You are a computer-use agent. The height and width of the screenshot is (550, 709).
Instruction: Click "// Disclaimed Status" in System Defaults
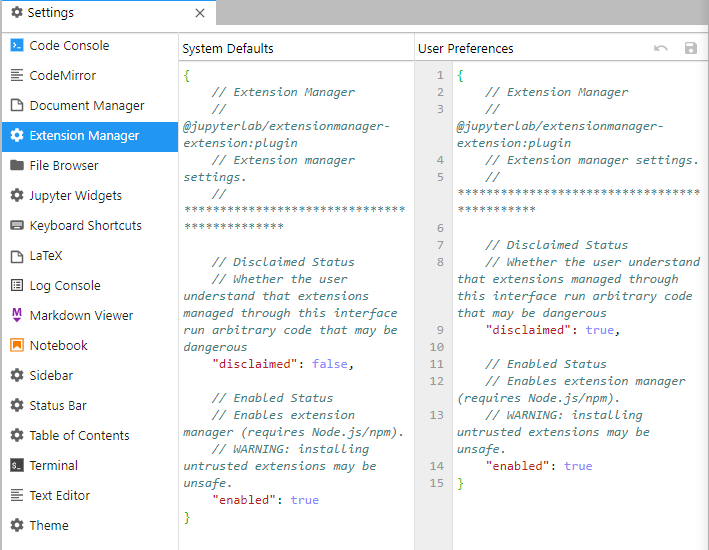pyautogui.click(x=283, y=262)
